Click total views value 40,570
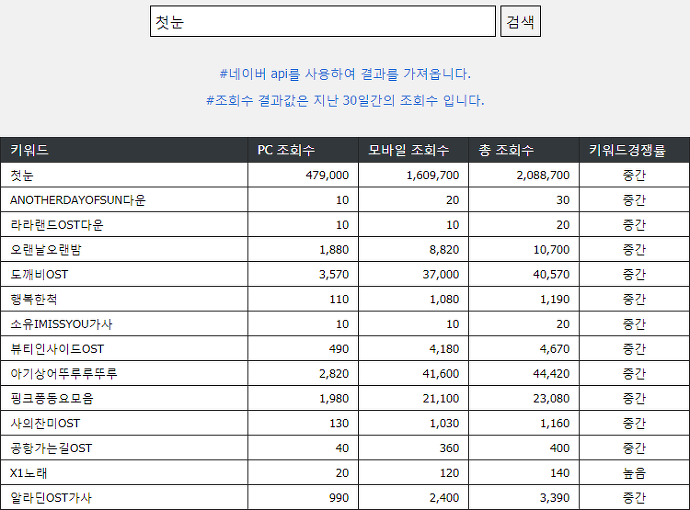Image resolution: width=690 pixels, height=510 pixels. pos(551,275)
